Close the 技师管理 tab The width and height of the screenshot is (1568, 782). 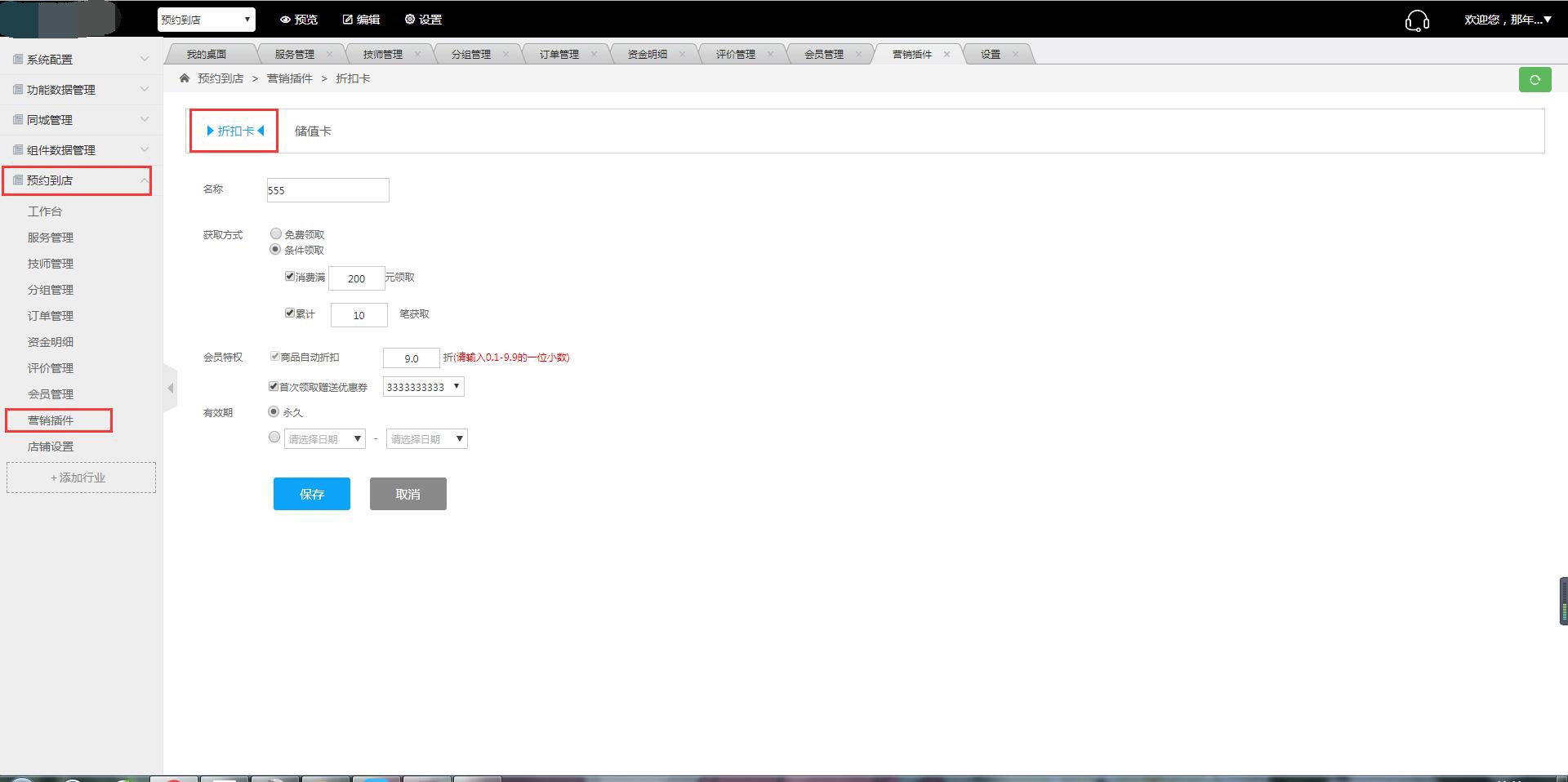[x=417, y=55]
